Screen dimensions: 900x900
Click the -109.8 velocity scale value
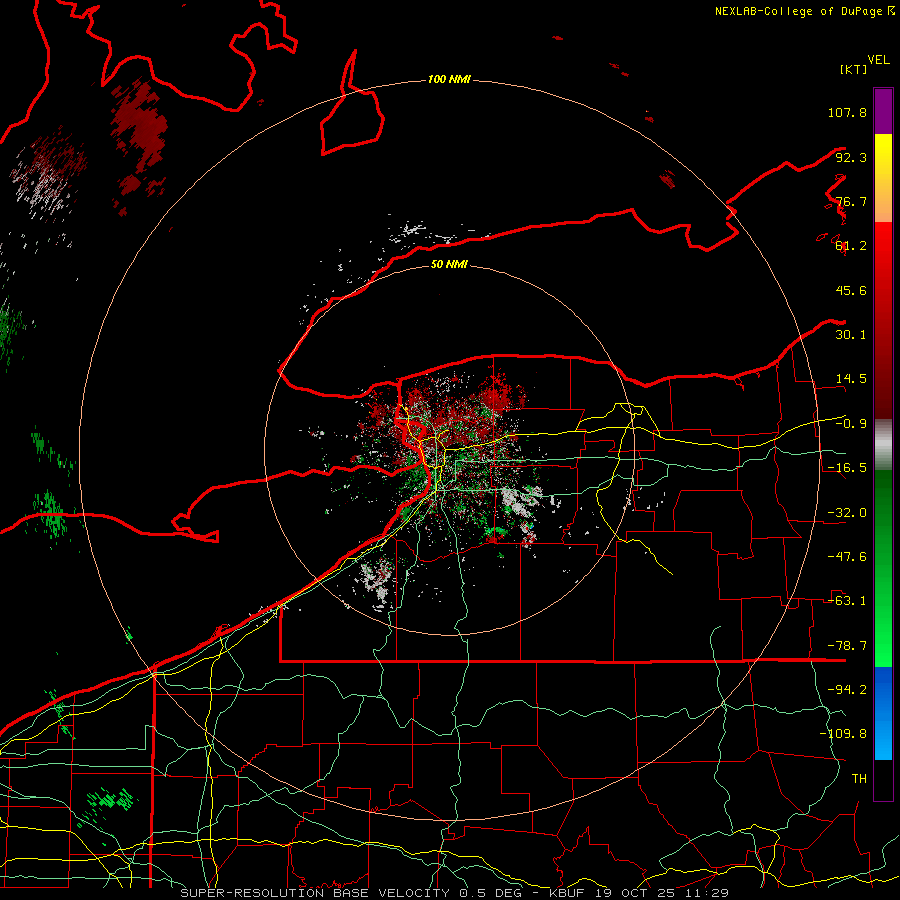(843, 734)
